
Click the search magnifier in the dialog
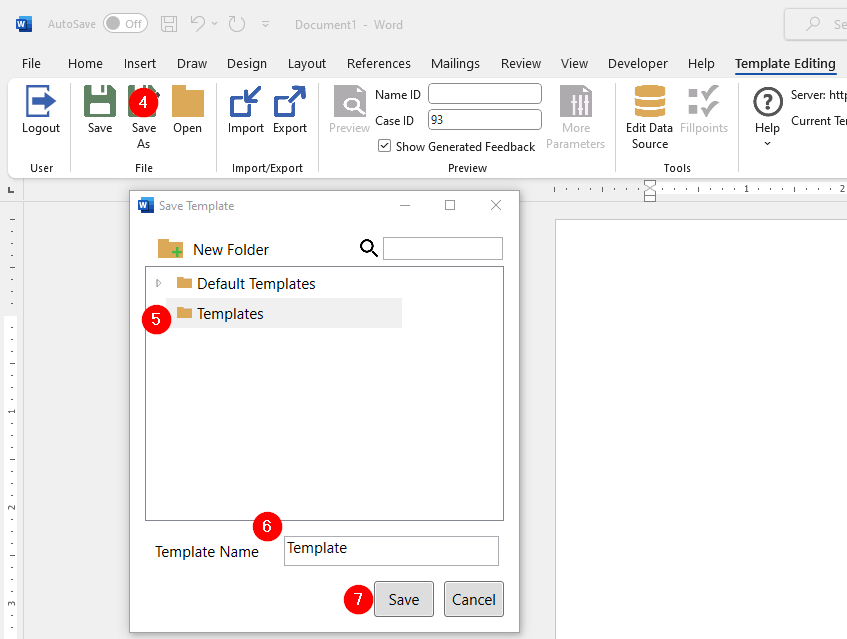[369, 247]
